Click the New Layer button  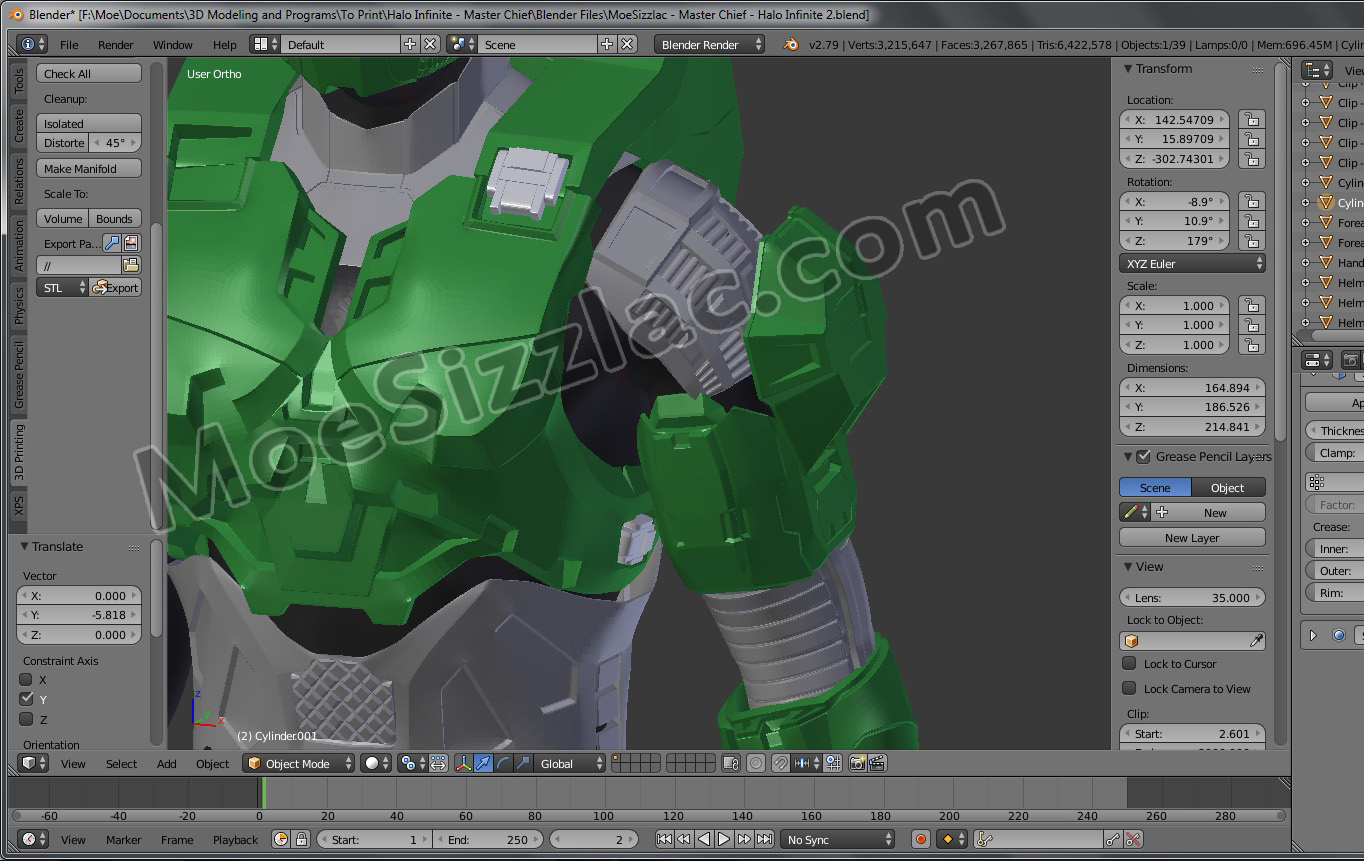[x=1192, y=538]
